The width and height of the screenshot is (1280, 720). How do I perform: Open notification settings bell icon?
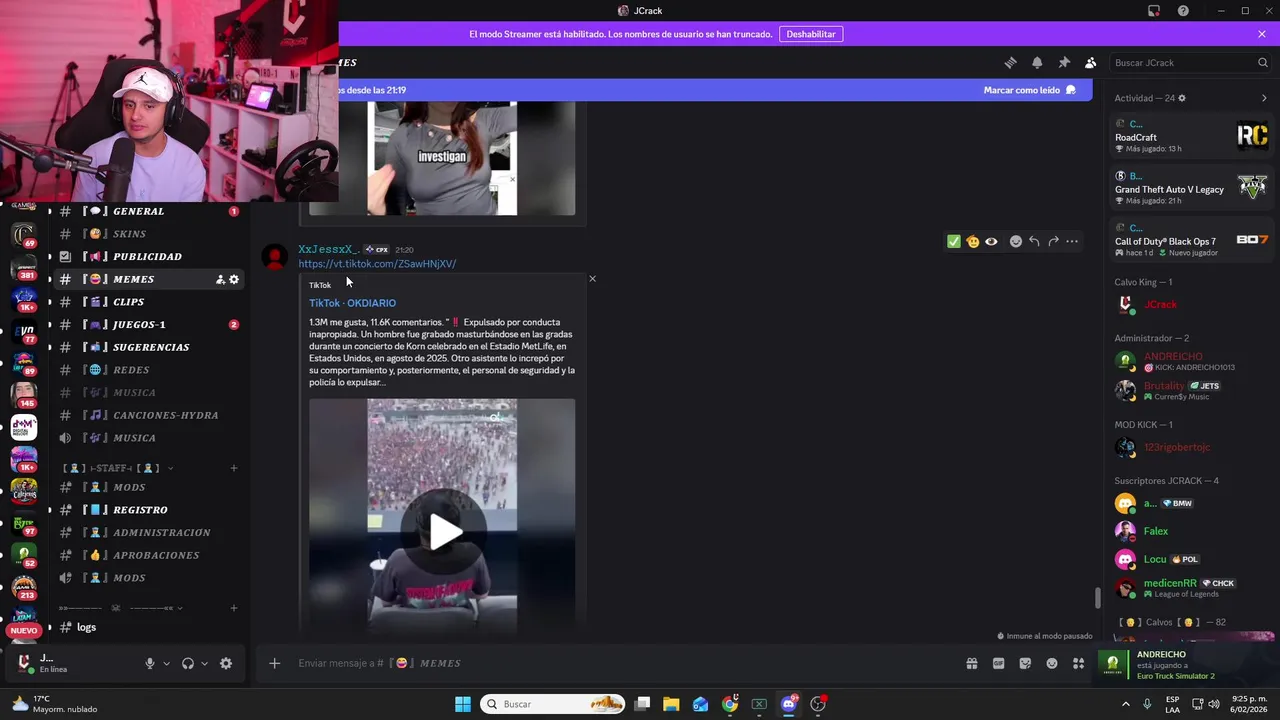(1037, 62)
